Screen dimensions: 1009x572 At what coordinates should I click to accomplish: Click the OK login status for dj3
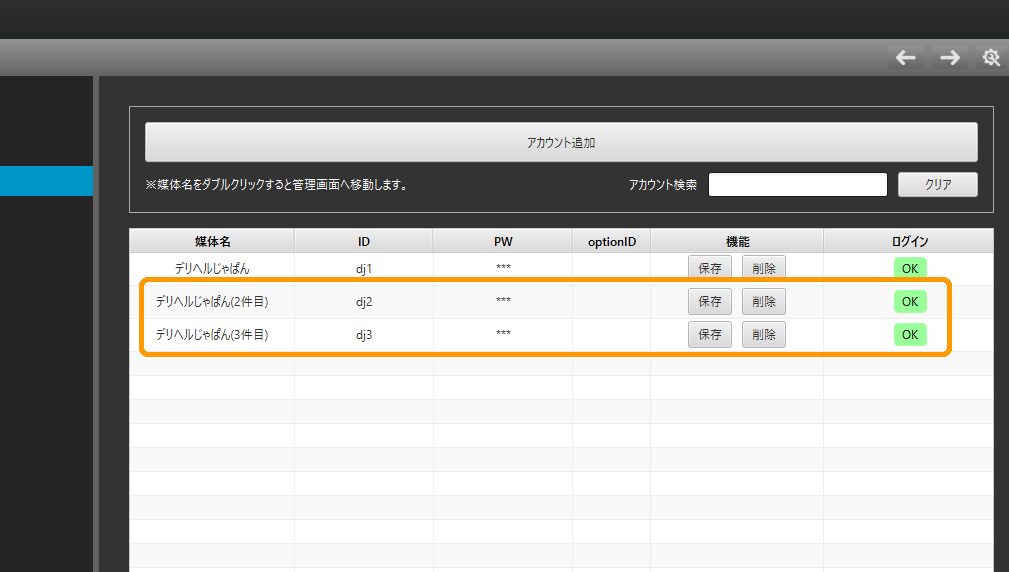[x=910, y=335]
